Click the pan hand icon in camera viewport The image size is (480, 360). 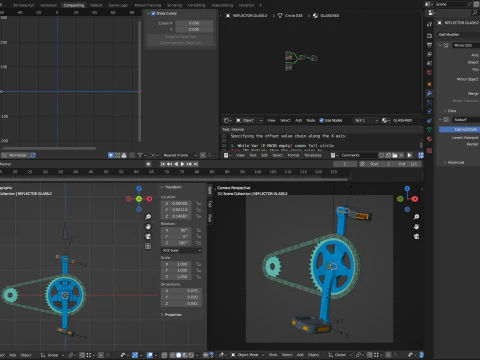click(x=416, y=227)
